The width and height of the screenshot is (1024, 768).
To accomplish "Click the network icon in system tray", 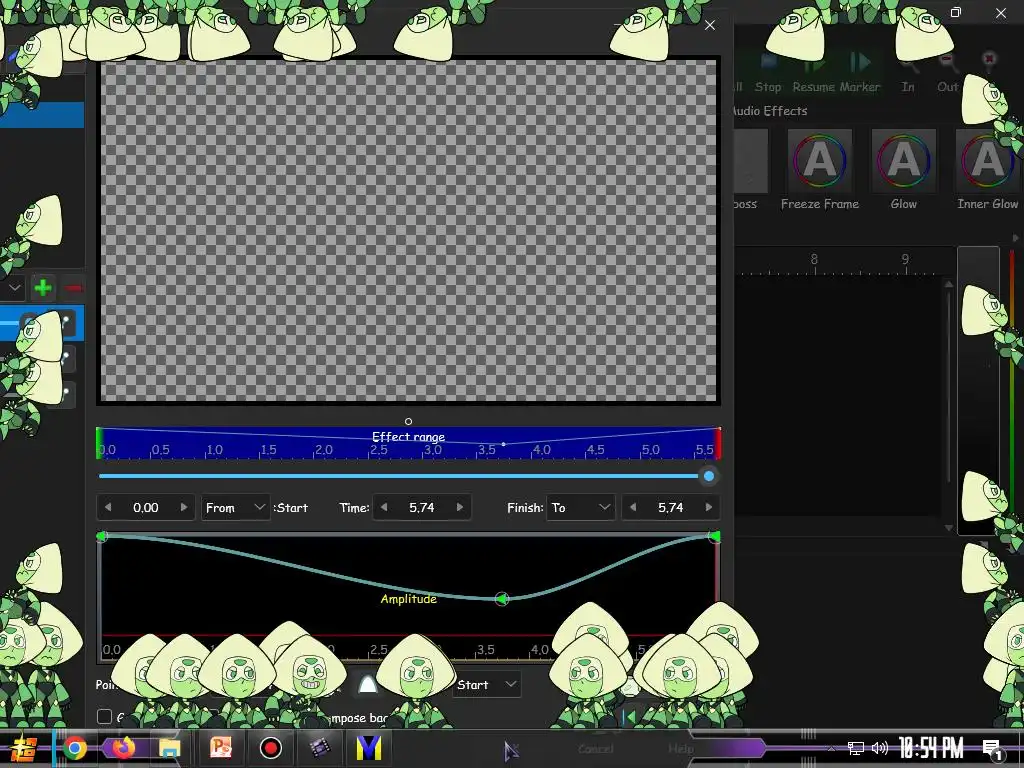I will pos(856,748).
